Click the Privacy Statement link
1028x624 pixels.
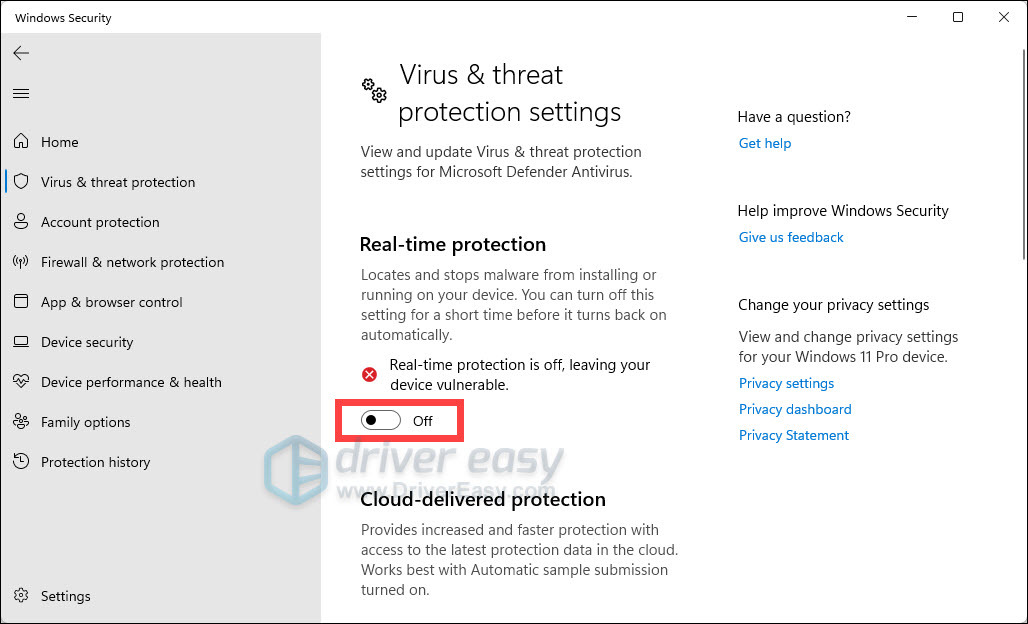pyautogui.click(x=794, y=435)
